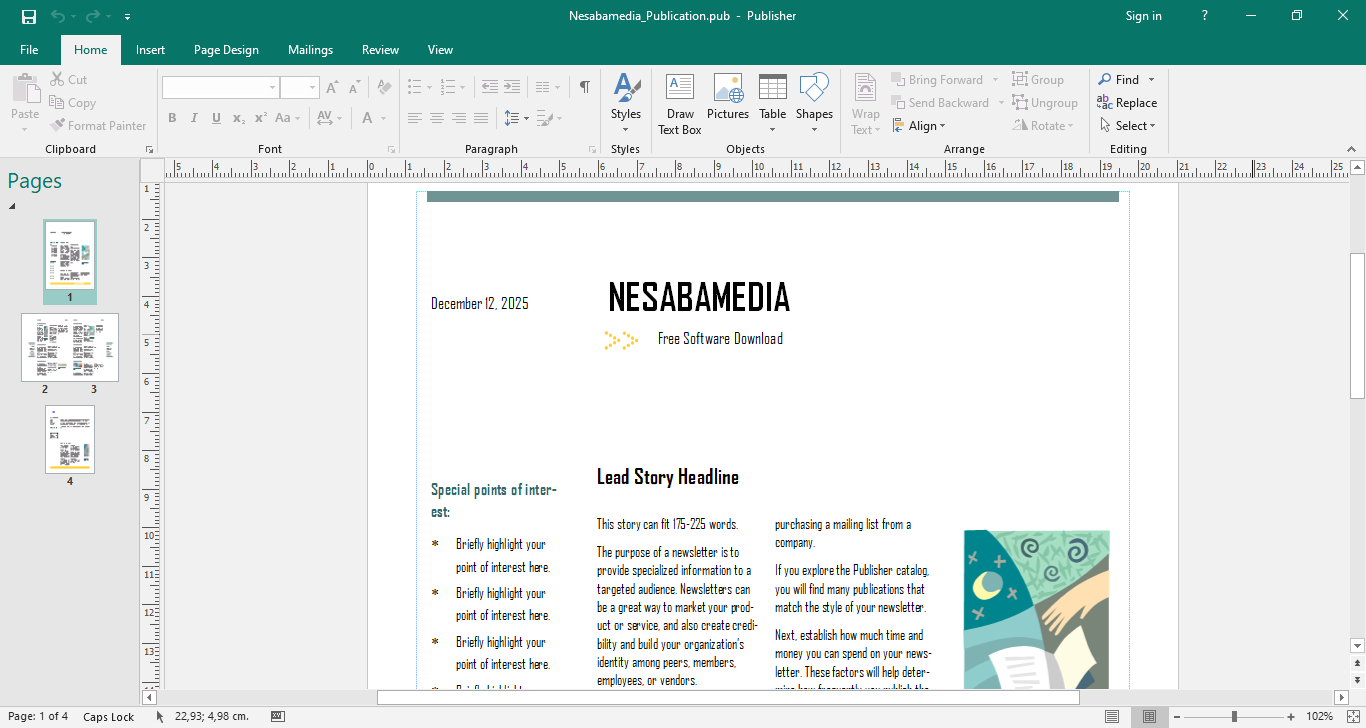Click the Replace tool
Viewport: 1366px width, 728px height.
click(1127, 103)
